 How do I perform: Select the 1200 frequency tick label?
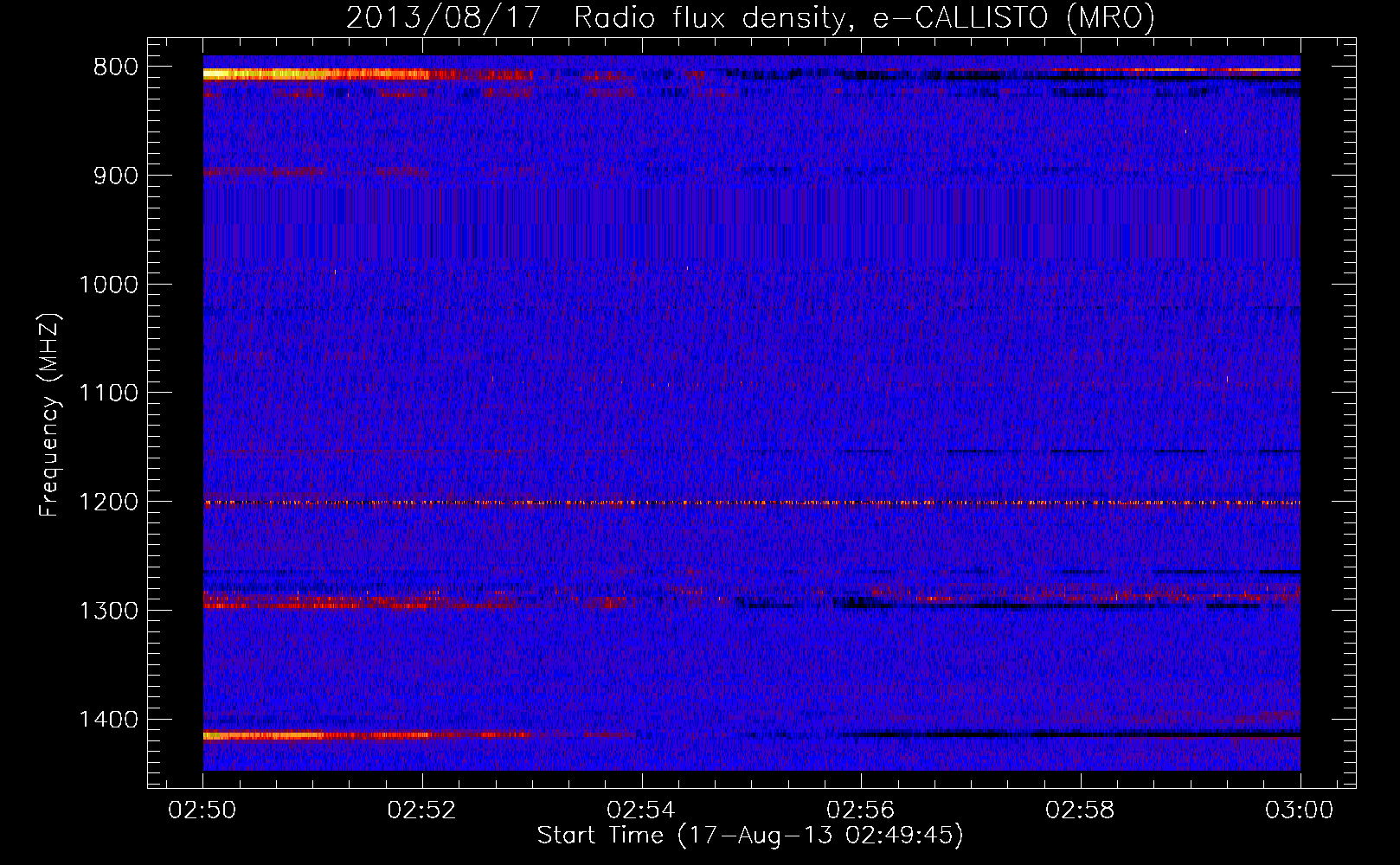click(108, 503)
